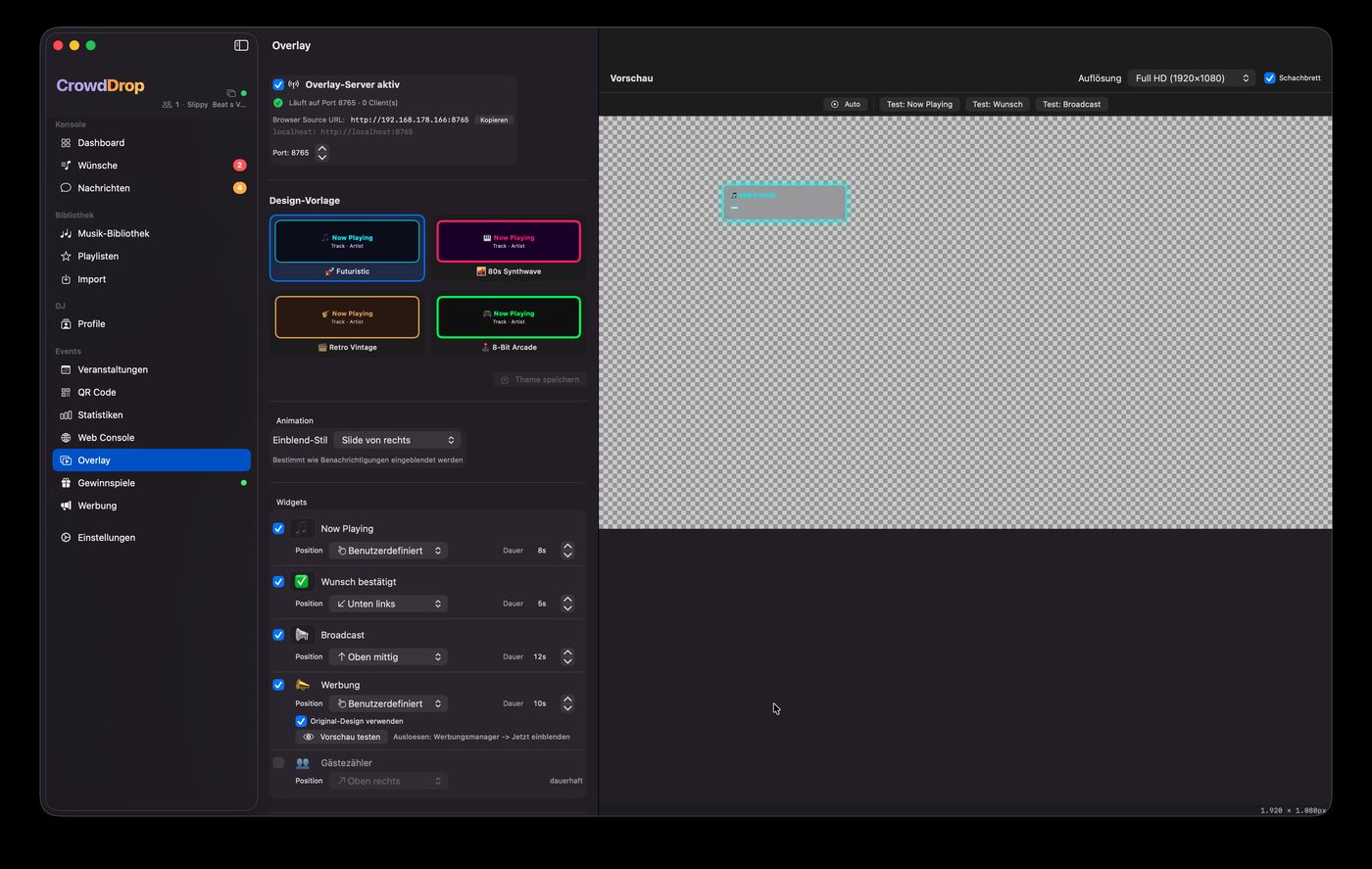Select Playlisten in the Bibliothek section
Screen dimensions: 1372x869
pos(98,256)
